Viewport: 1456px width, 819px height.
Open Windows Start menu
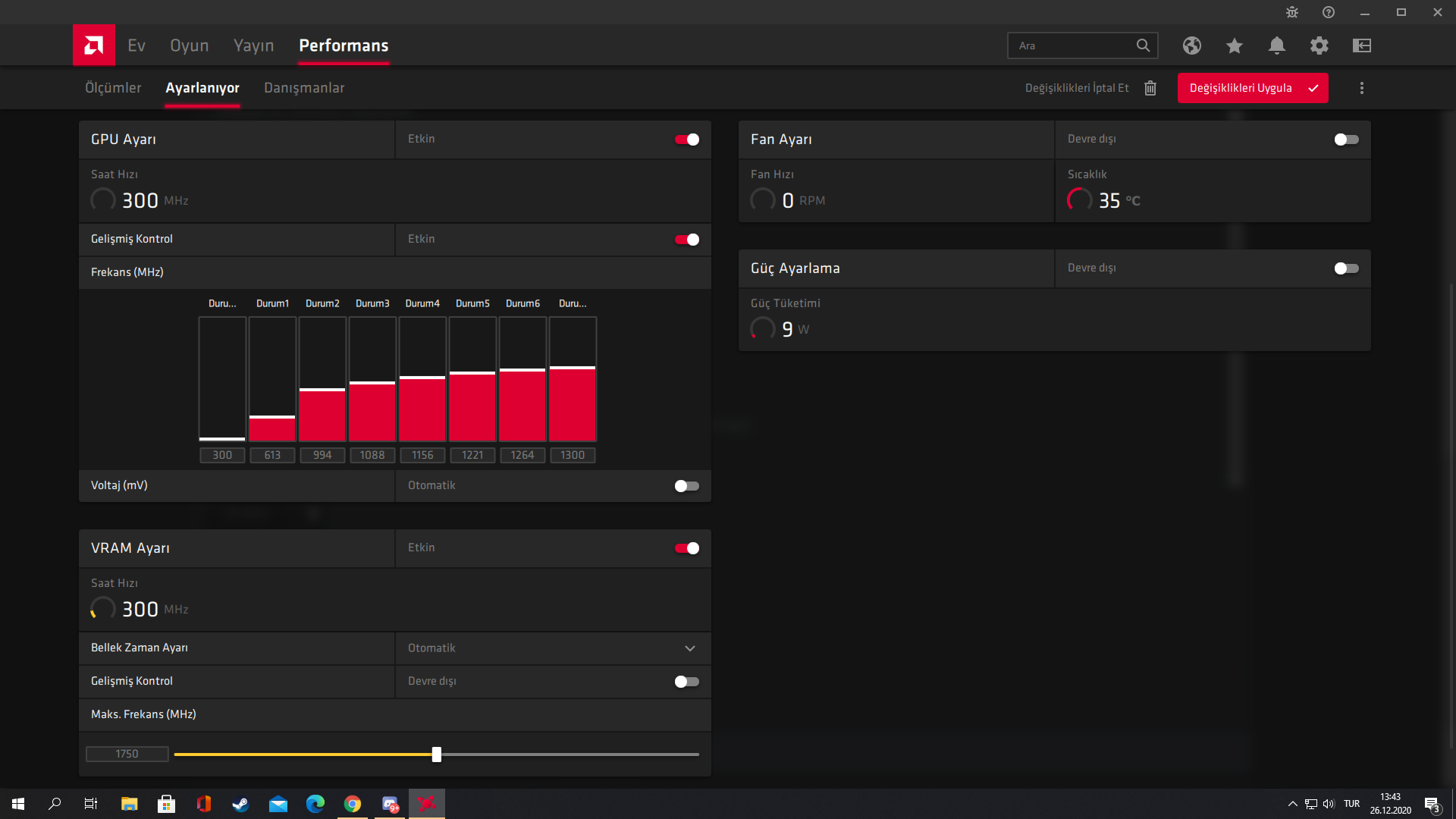coord(18,804)
